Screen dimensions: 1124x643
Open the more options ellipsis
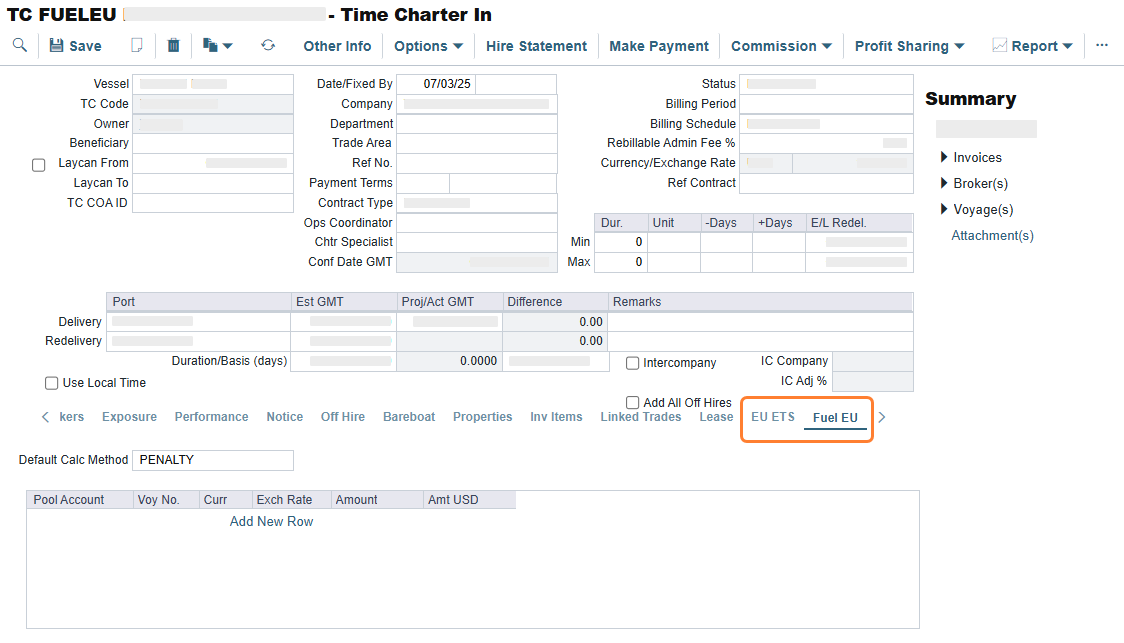(x=1102, y=46)
